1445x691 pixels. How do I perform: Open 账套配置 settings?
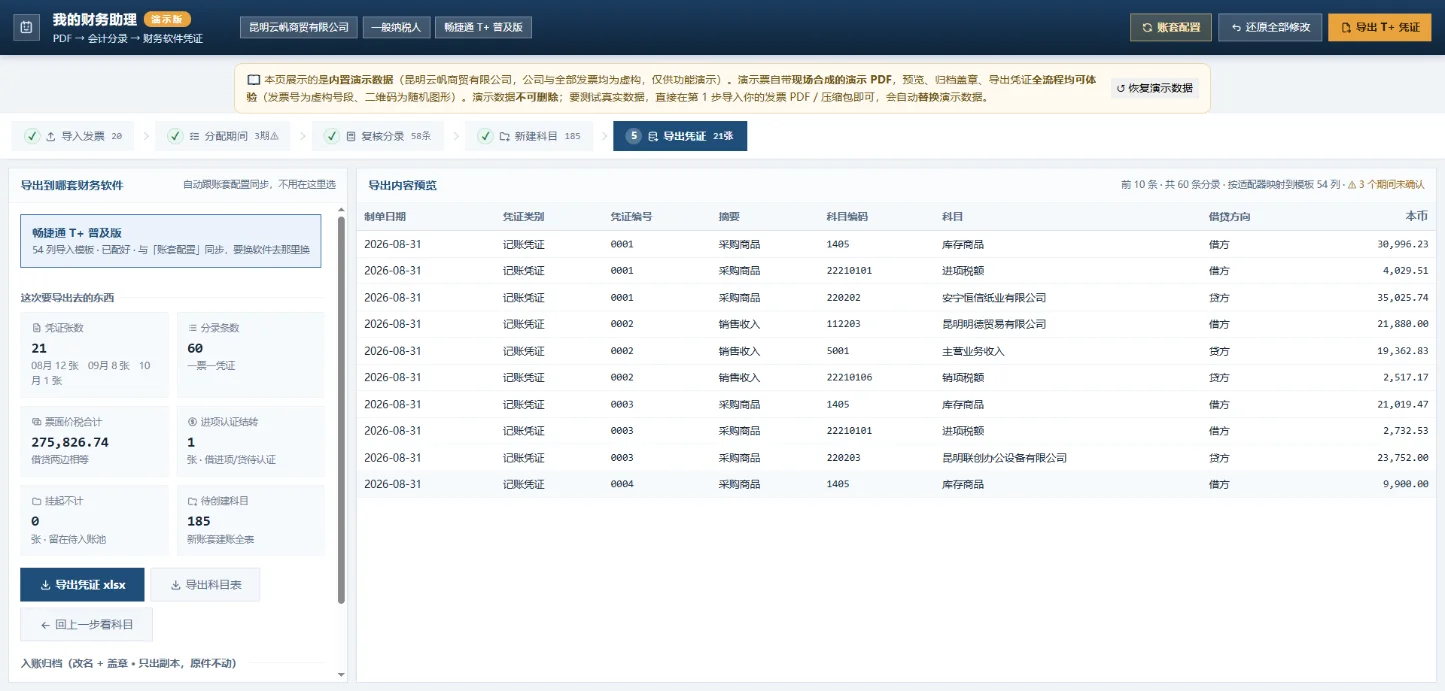[1171, 27]
